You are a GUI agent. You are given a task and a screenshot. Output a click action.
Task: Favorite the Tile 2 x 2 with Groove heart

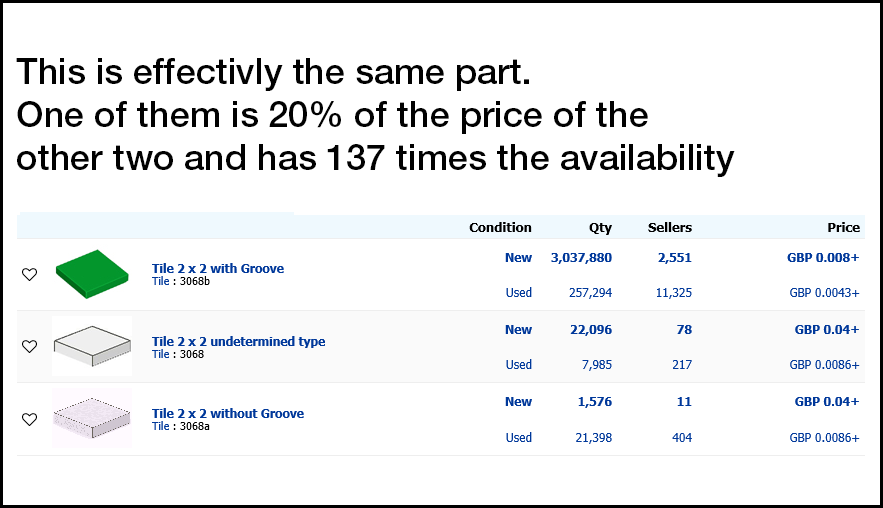point(29,274)
